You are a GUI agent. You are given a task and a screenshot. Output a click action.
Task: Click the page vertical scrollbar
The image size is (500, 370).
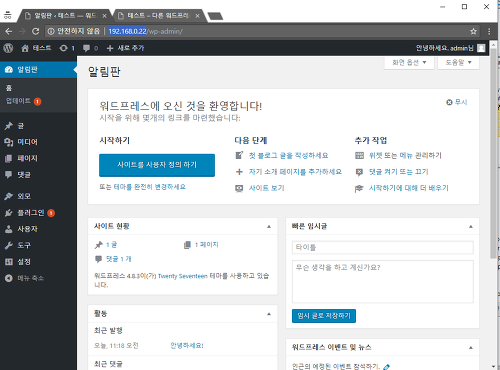pos(494,153)
